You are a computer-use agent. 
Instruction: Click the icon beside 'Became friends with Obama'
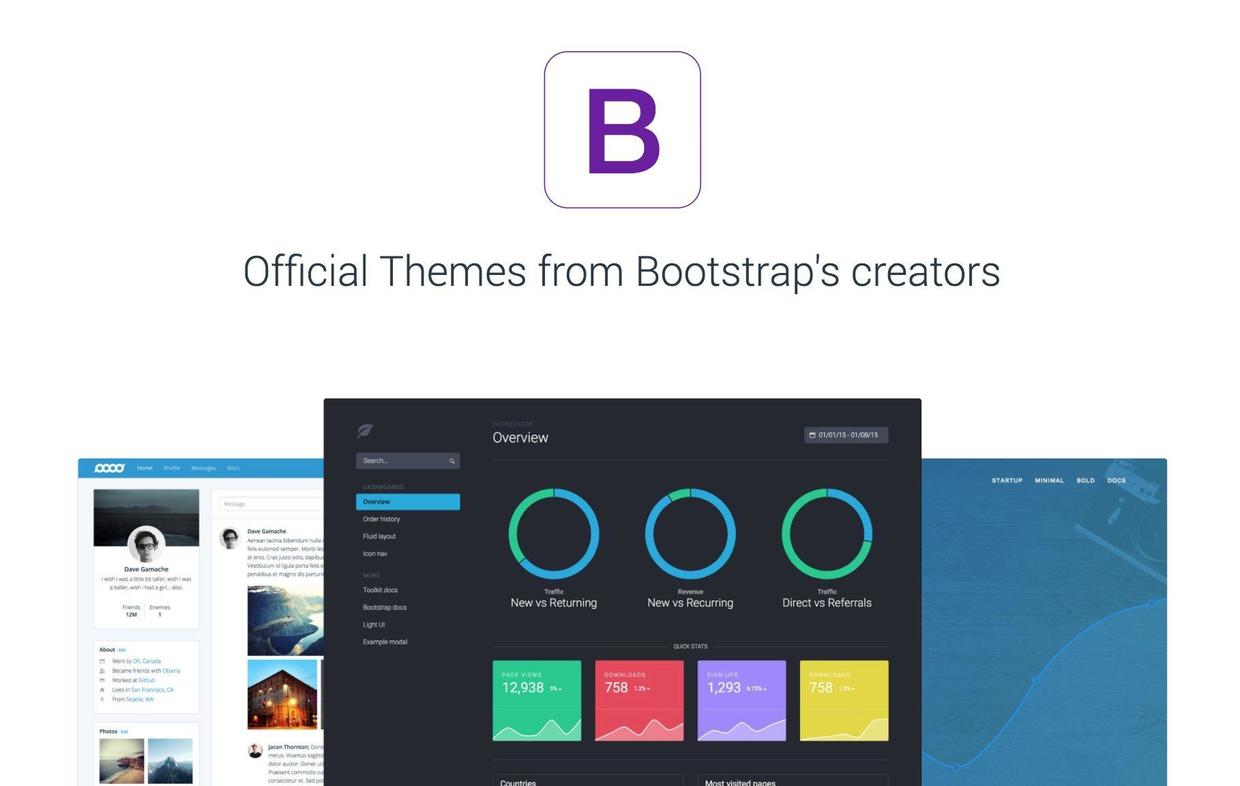102,671
